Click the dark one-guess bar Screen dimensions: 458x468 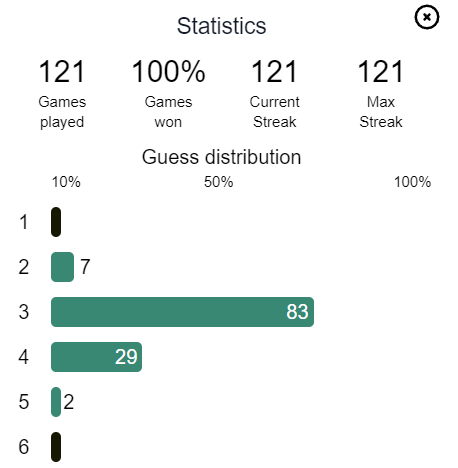[56, 222]
